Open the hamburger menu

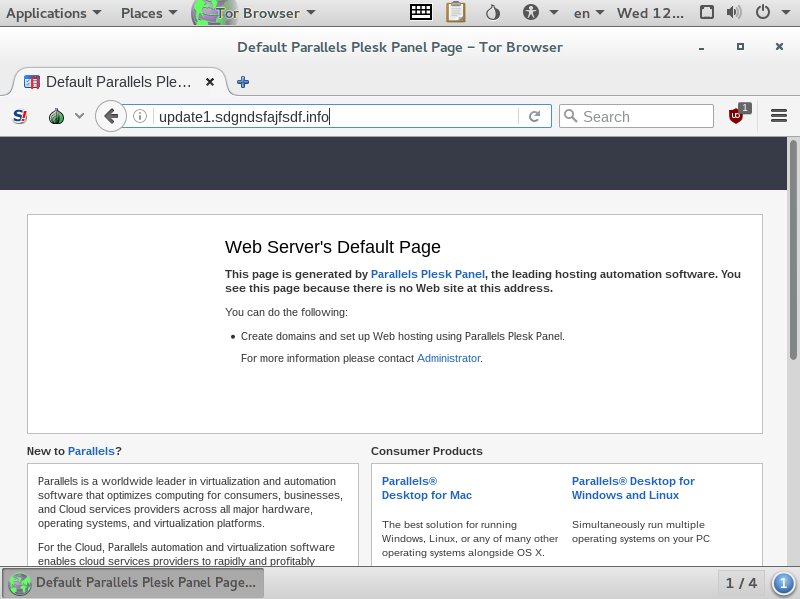tap(779, 116)
